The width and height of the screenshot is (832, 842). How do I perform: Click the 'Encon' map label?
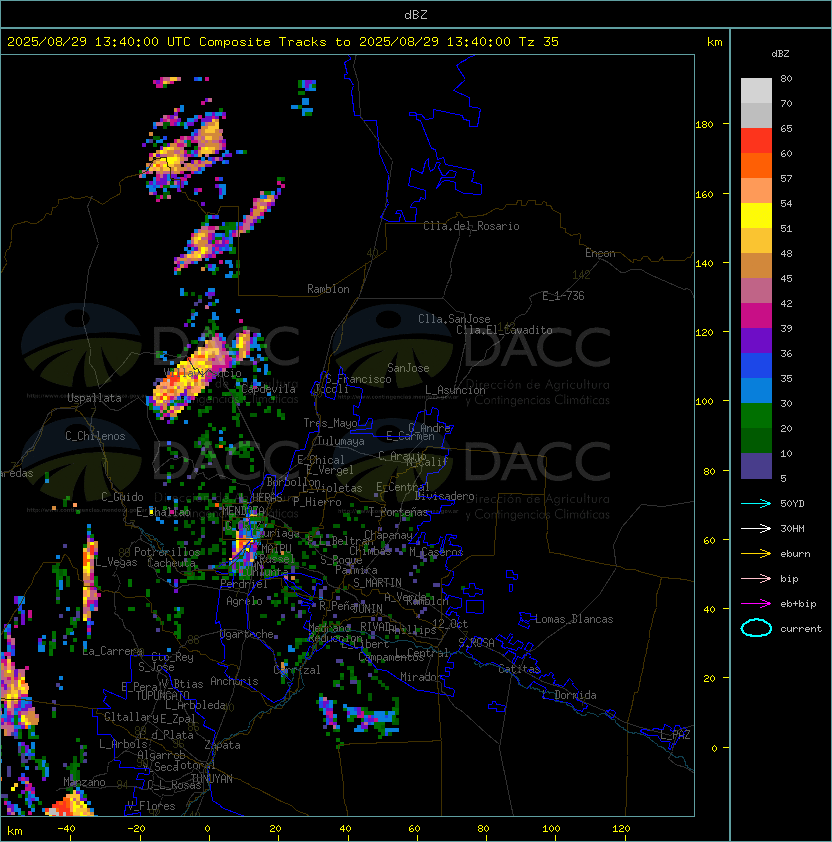coord(600,253)
